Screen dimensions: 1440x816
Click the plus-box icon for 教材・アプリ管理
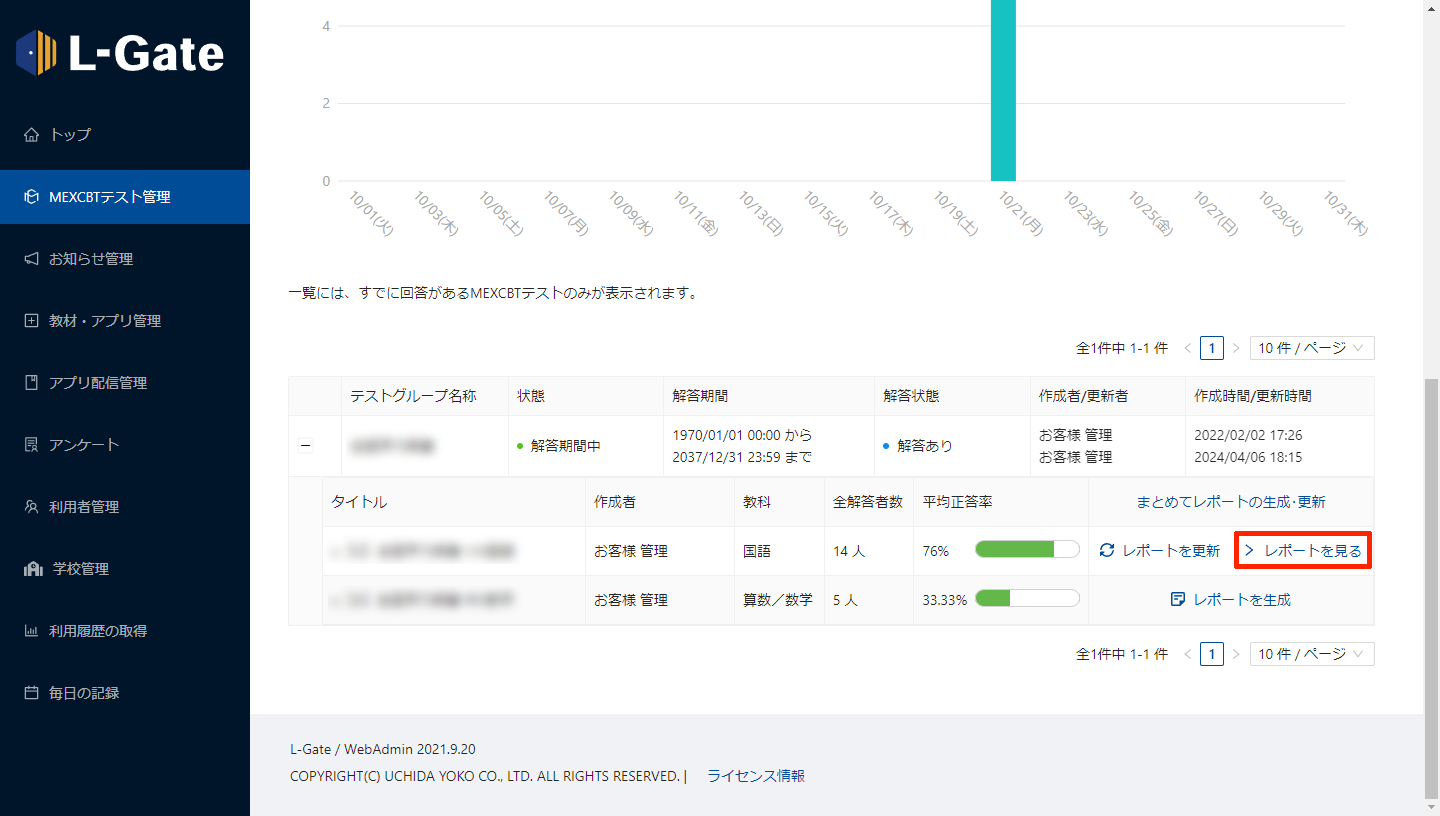coord(31,321)
